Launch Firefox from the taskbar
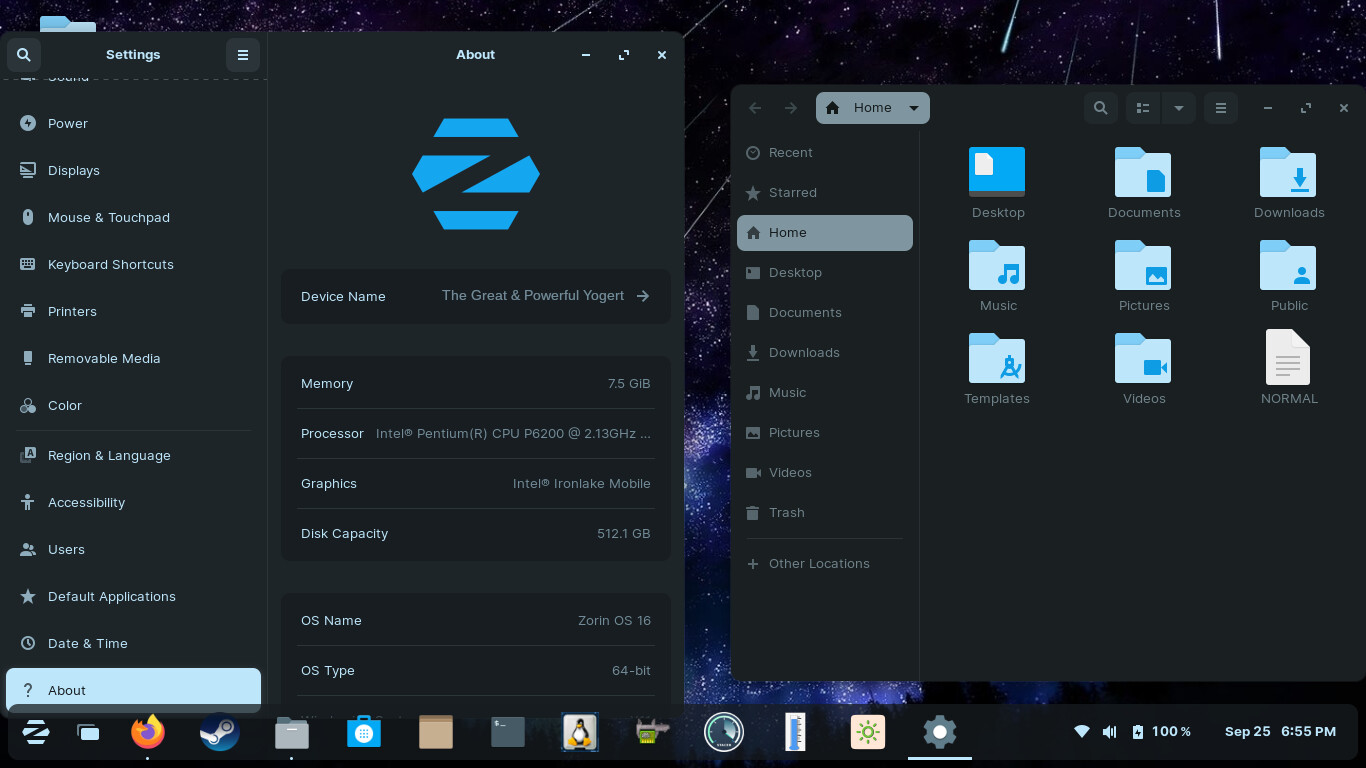 (x=148, y=732)
